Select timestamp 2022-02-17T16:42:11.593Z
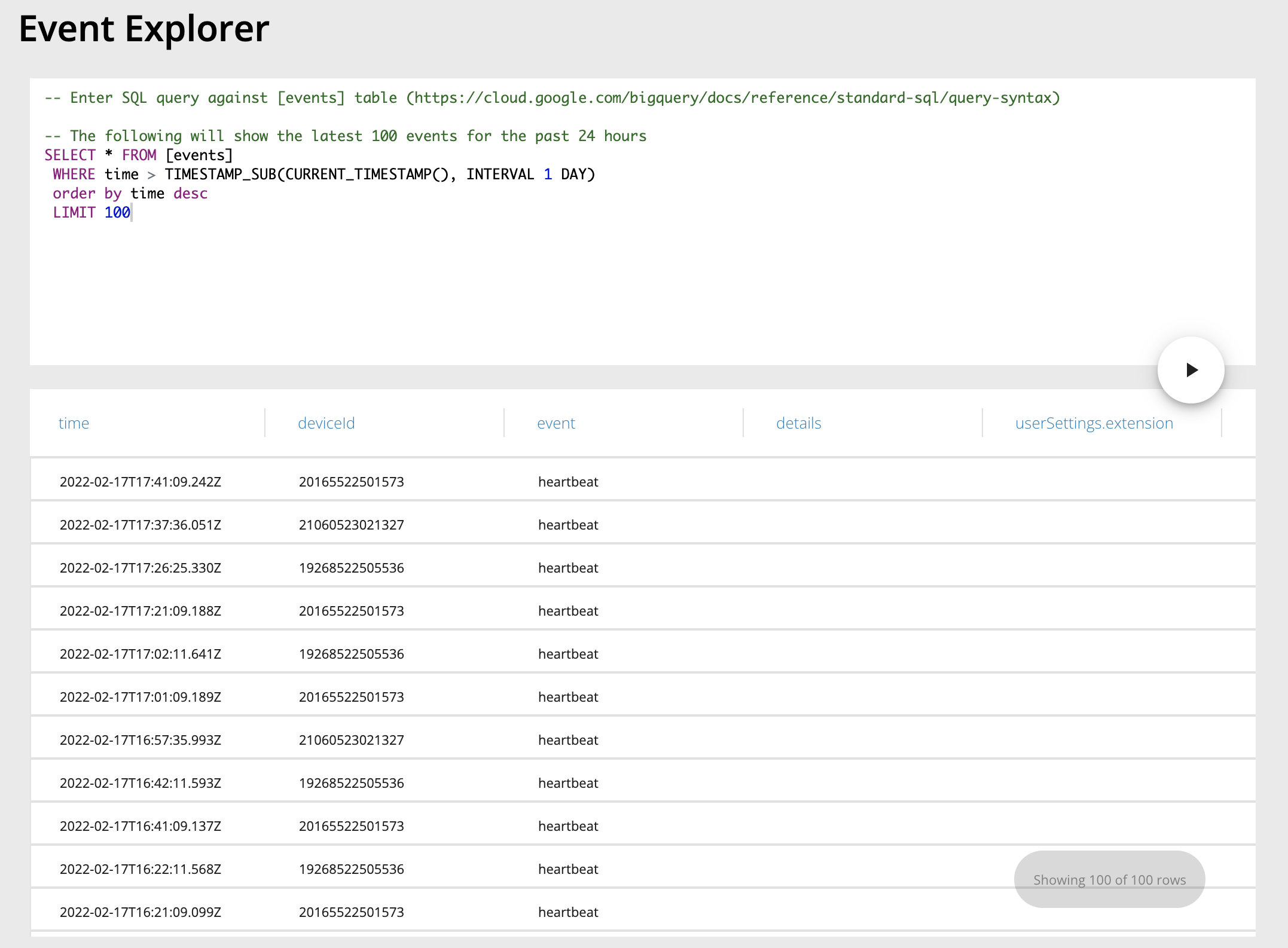This screenshot has width=1288, height=948. point(141,783)
